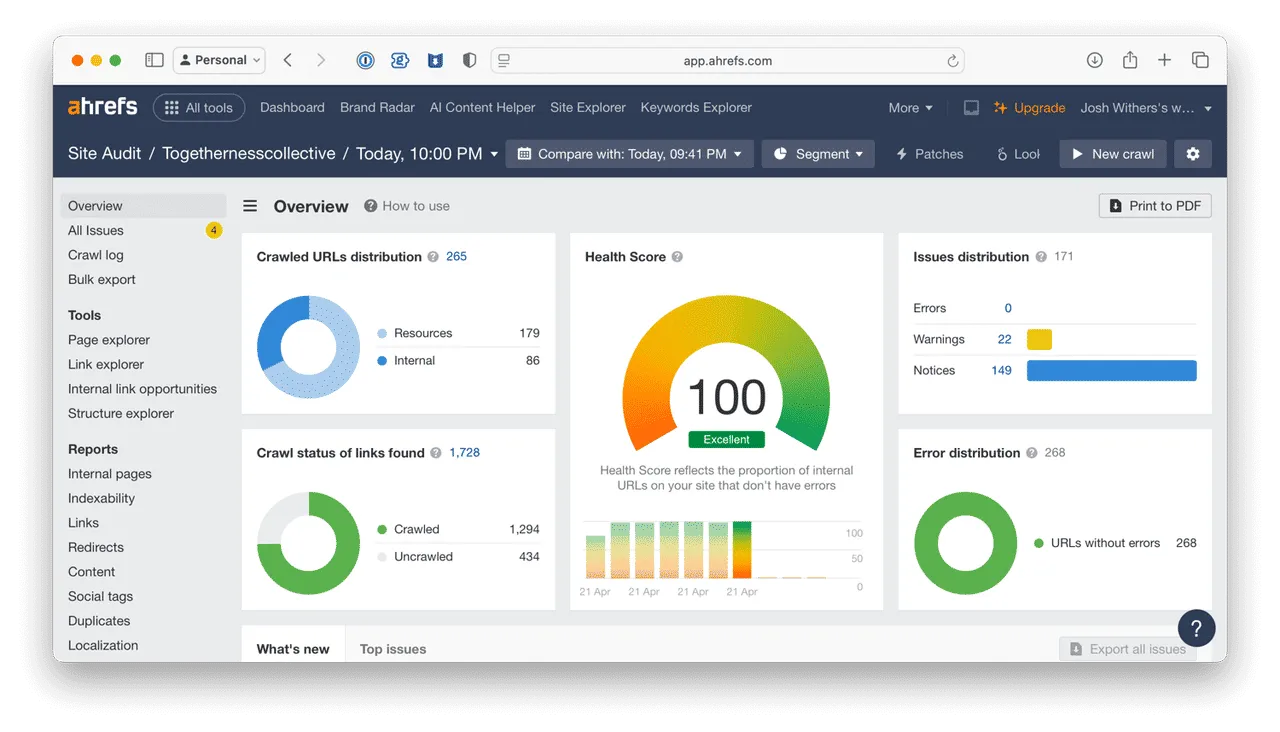Open the Segment dropdown

point(818,154)
